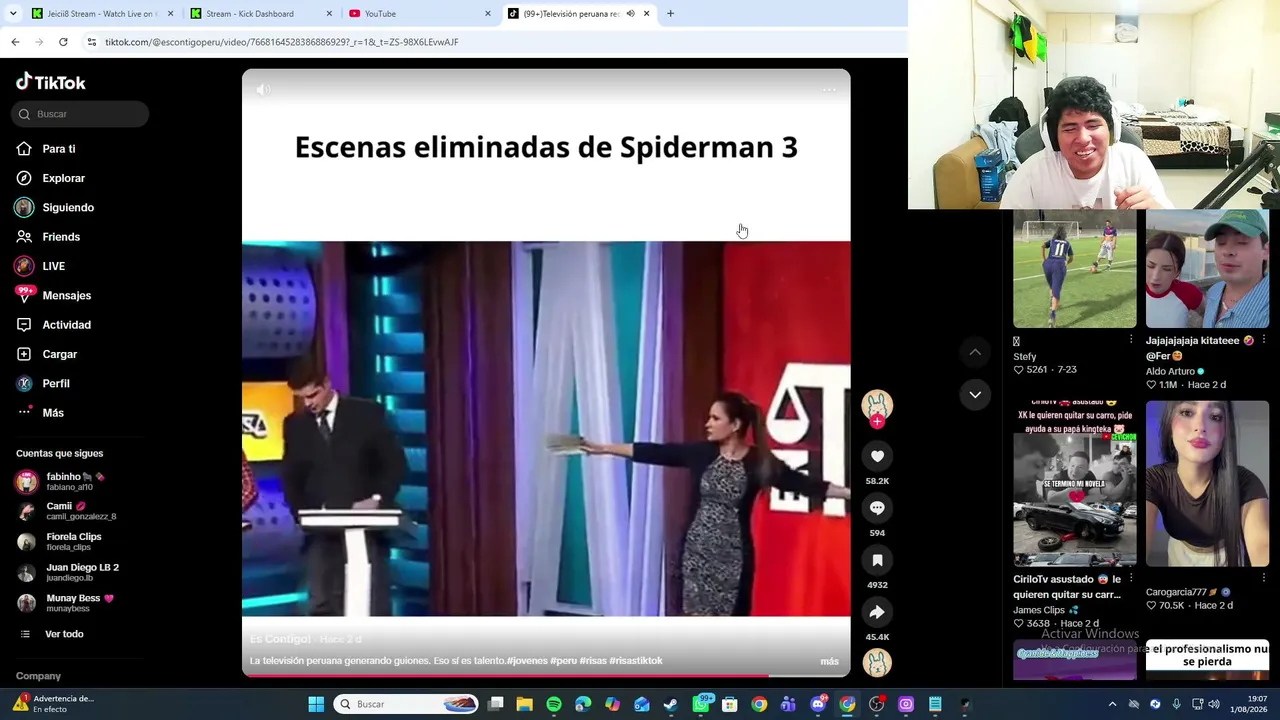Open fabinho's followed account
Image resolution: width=1280 pixels, height=720 pixels.
(75, 481)
